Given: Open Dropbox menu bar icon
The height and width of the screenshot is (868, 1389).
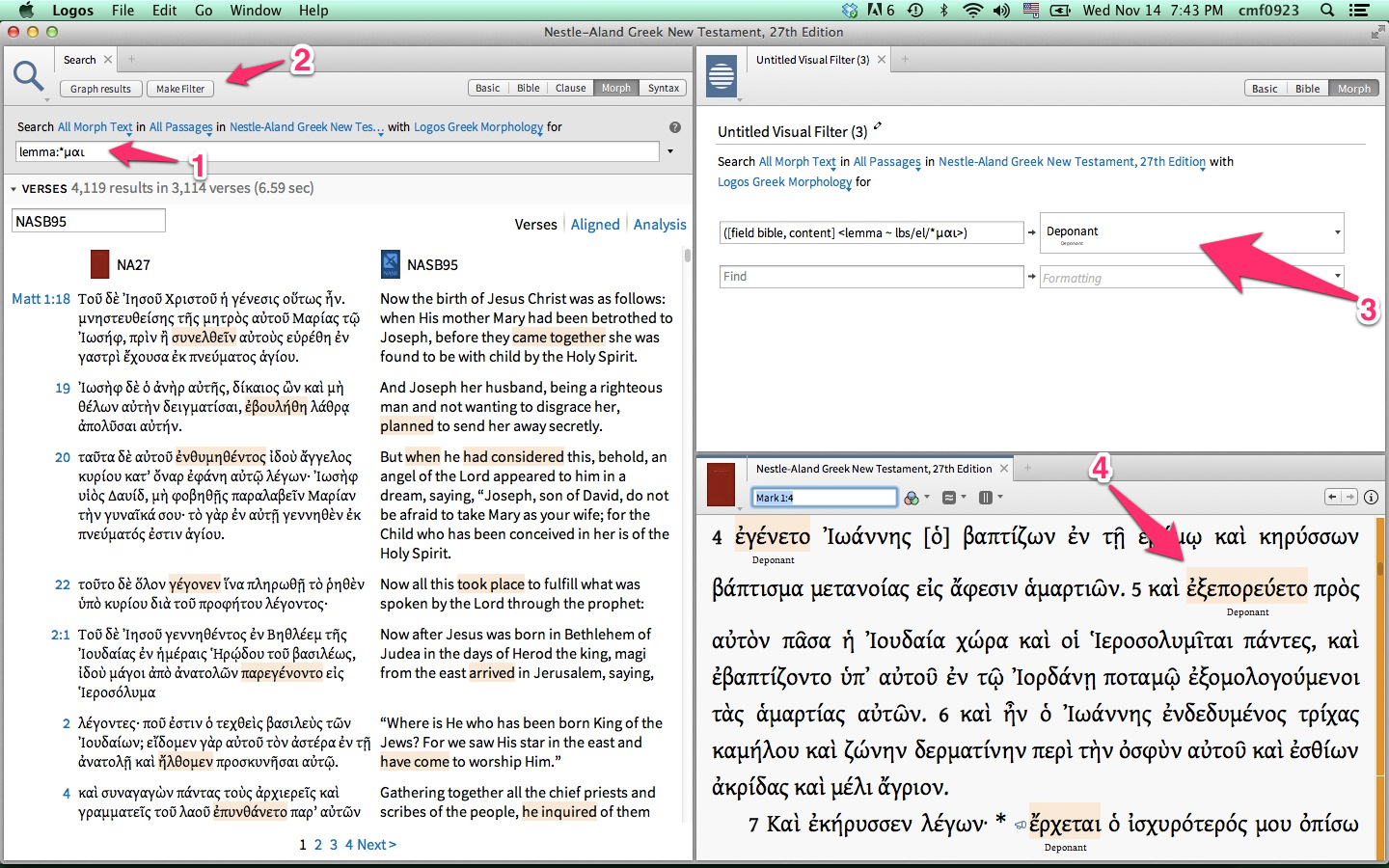Looking at the screenshot, I should click(850, 10).
